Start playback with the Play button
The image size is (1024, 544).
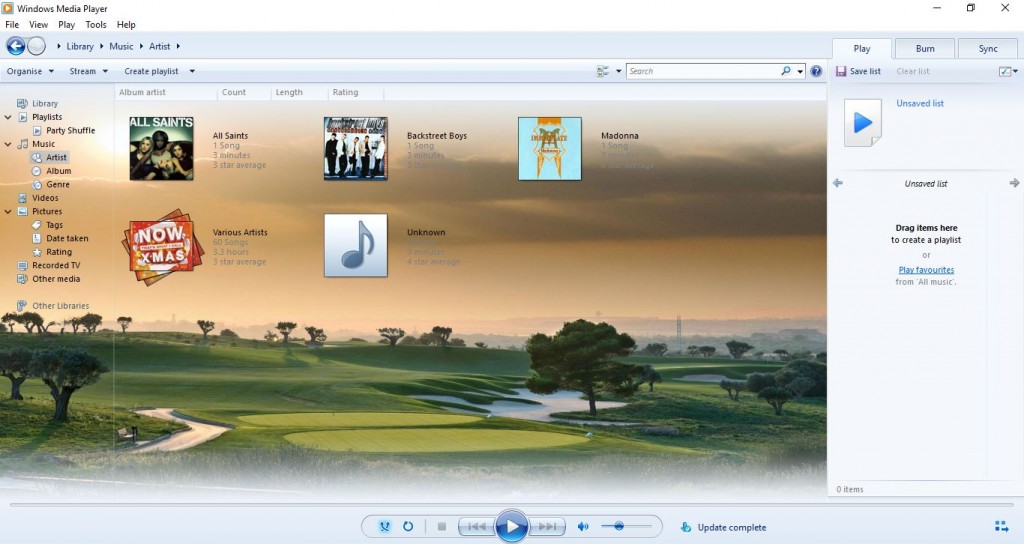(511, 526)
